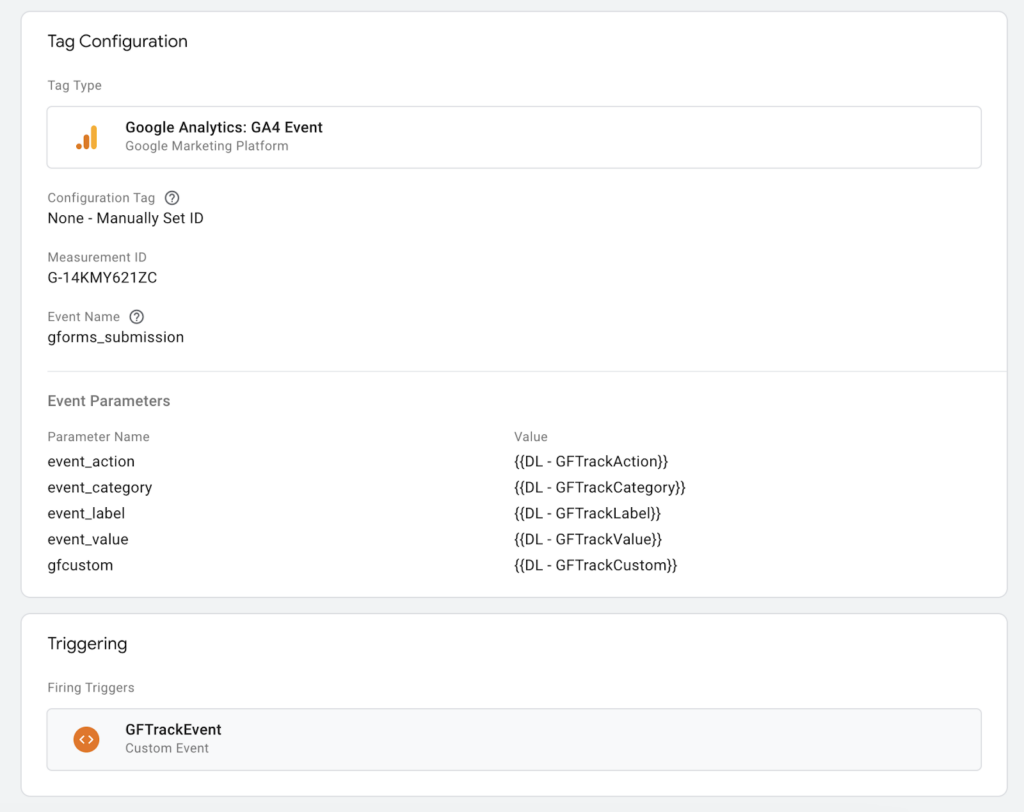Click the question mark beside Configuration Tag
Image resolution: width=1024 pixels, height=812 pixels.
[171, 197]
